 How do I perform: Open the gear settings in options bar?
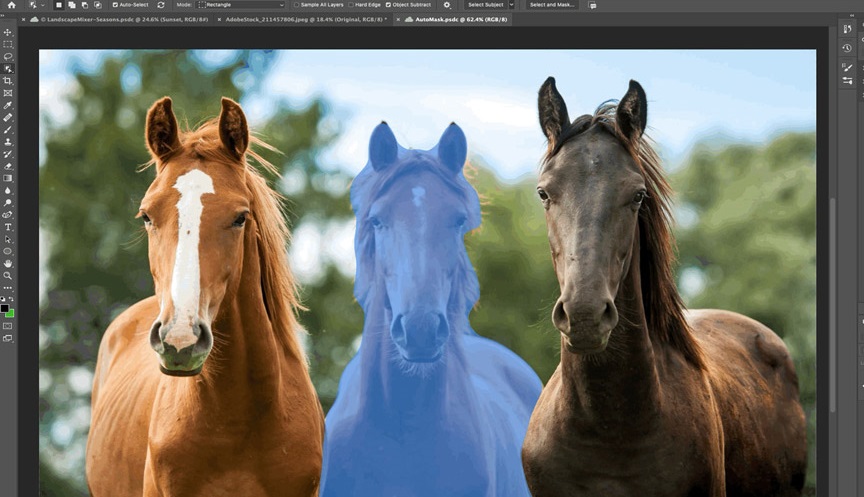(447, 5)
